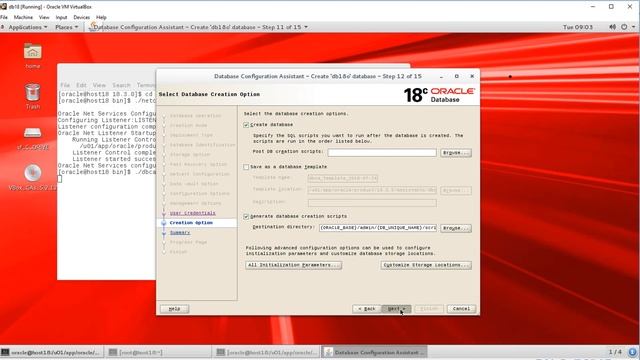Click the Select Database Creation Option heading
Image resolution: width=640 pixels, height=360 pixels.
click(x=209, y=94)
